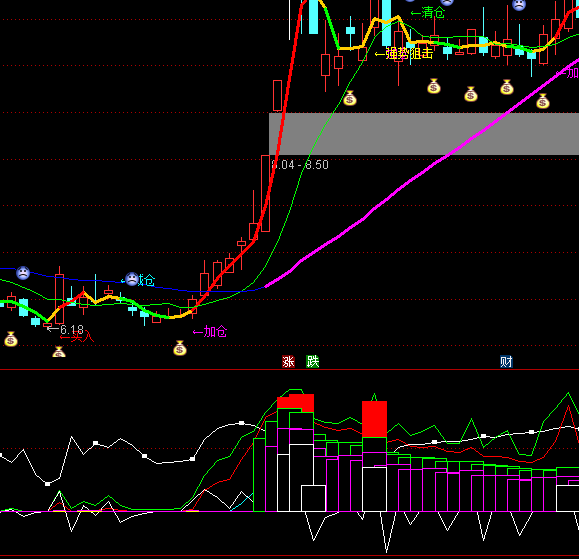Image resolution: width=579 pixels, height=559 pixels.
Task: Click the money bag at the far left edge
Action: [x=11, y=339]
